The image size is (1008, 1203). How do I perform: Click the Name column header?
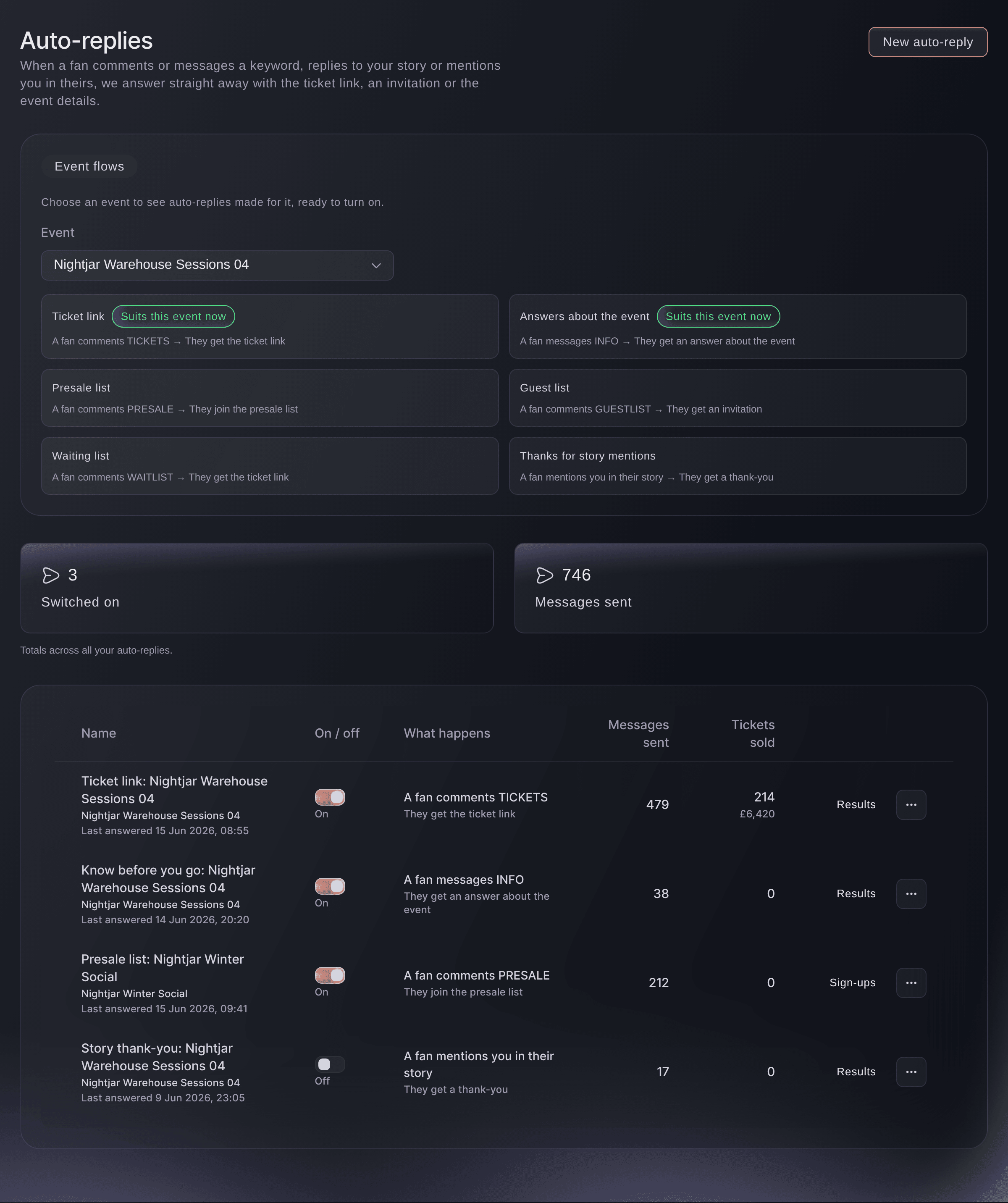click(x=99, y=733)
